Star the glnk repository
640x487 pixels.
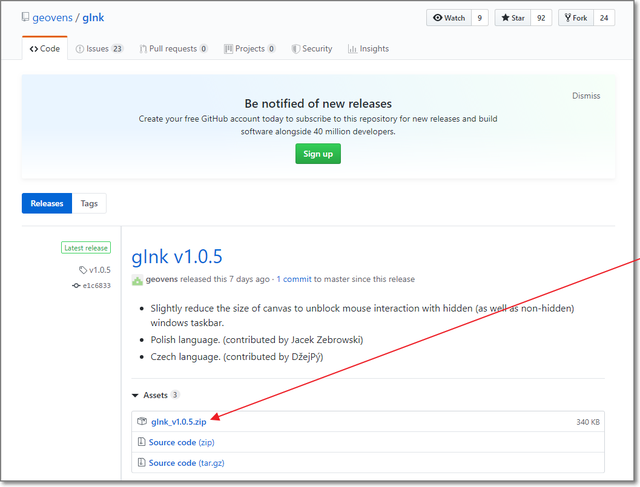[512, 18]
